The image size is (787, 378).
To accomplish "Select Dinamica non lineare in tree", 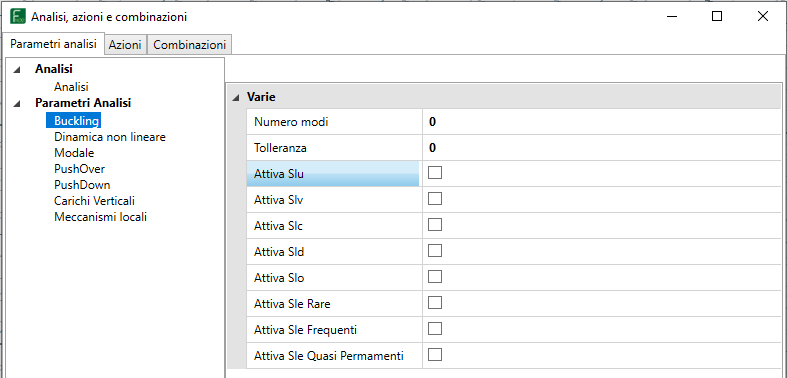I will point(110,137).
